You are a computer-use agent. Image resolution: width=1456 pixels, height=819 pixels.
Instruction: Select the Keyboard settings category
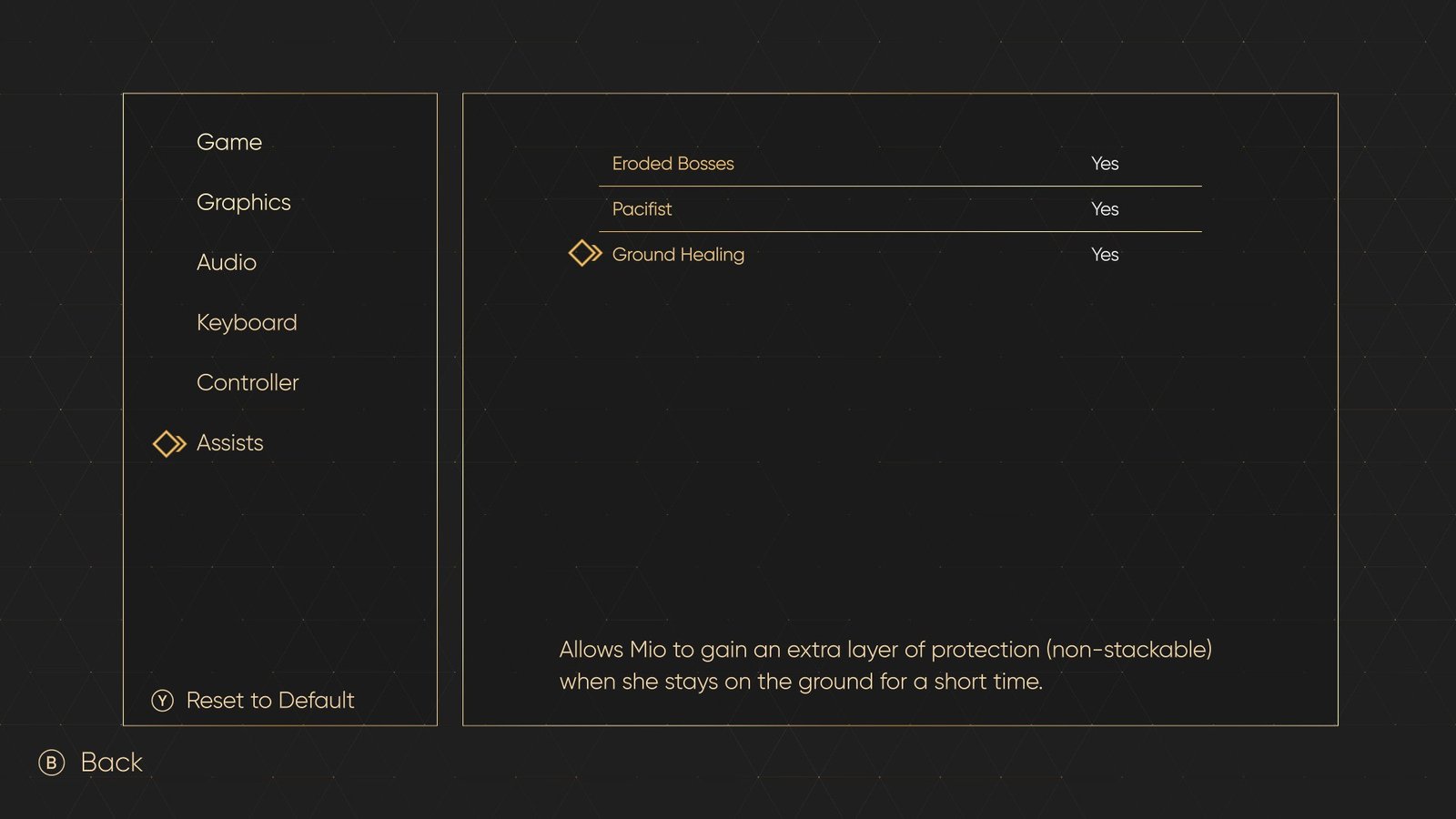pyautogui.click(x=247, y=323)
